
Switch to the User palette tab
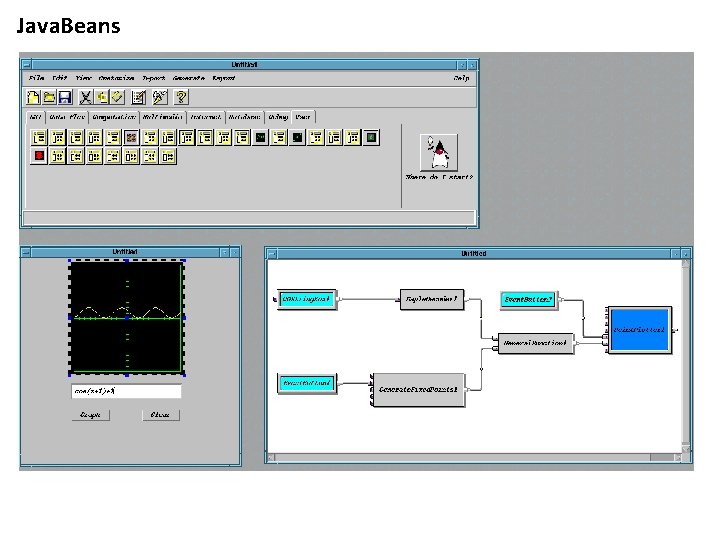[303, 117]
